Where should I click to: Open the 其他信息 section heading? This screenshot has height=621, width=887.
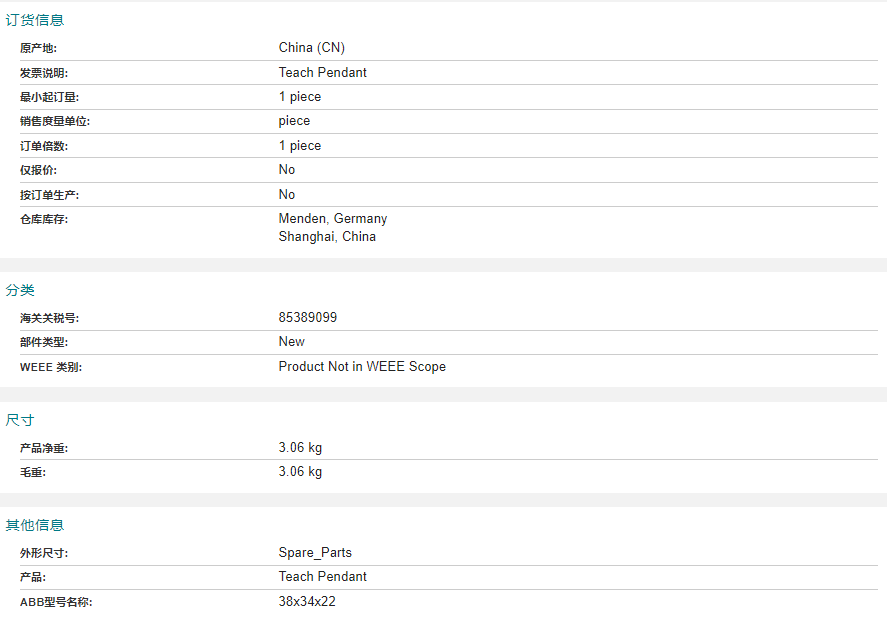pyautogui.click(x=35, y=525)
